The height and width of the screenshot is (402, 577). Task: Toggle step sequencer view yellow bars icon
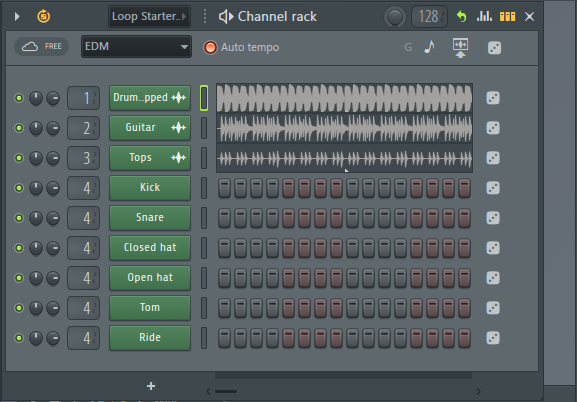(507, 17)
